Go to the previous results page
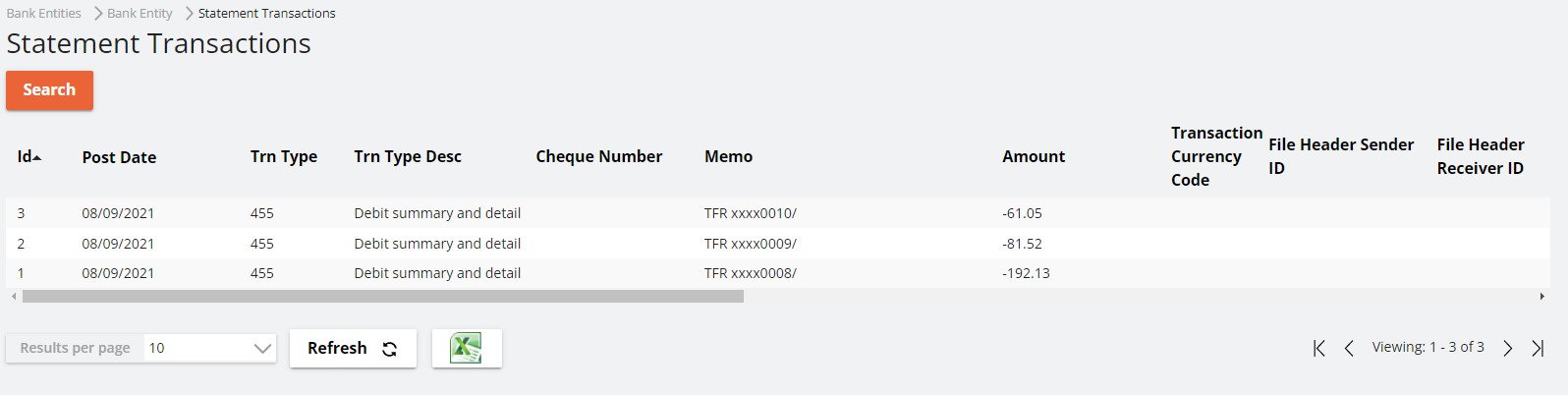1568x395 pixels. 1349,348
